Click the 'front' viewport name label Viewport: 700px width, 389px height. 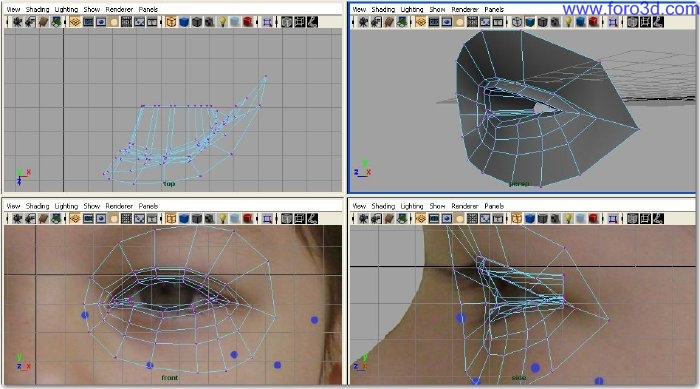[170, 378]
